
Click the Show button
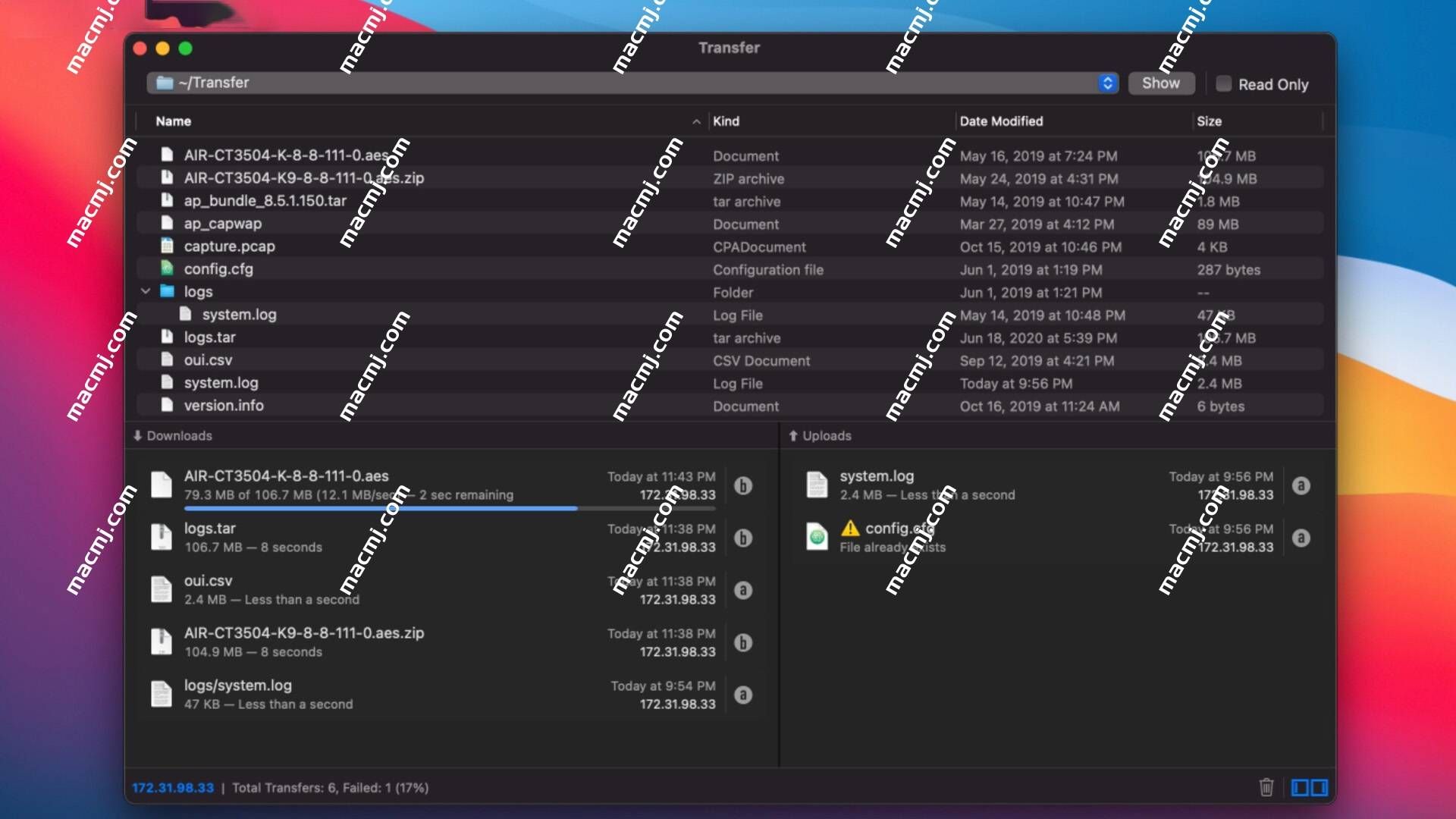coord(1161,83)
